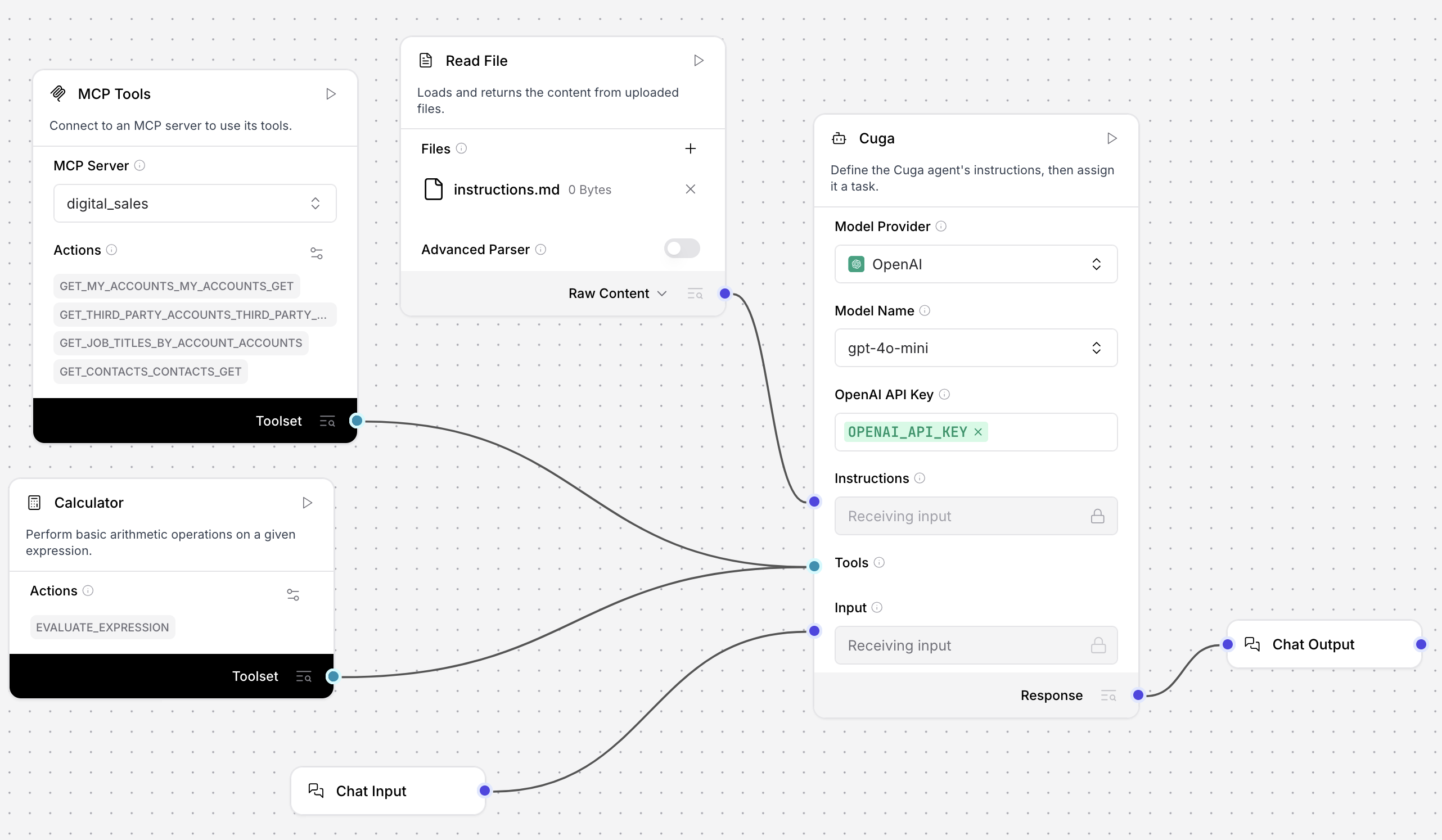Add a file in the Read File component
1442x840 pixels.
690,148
